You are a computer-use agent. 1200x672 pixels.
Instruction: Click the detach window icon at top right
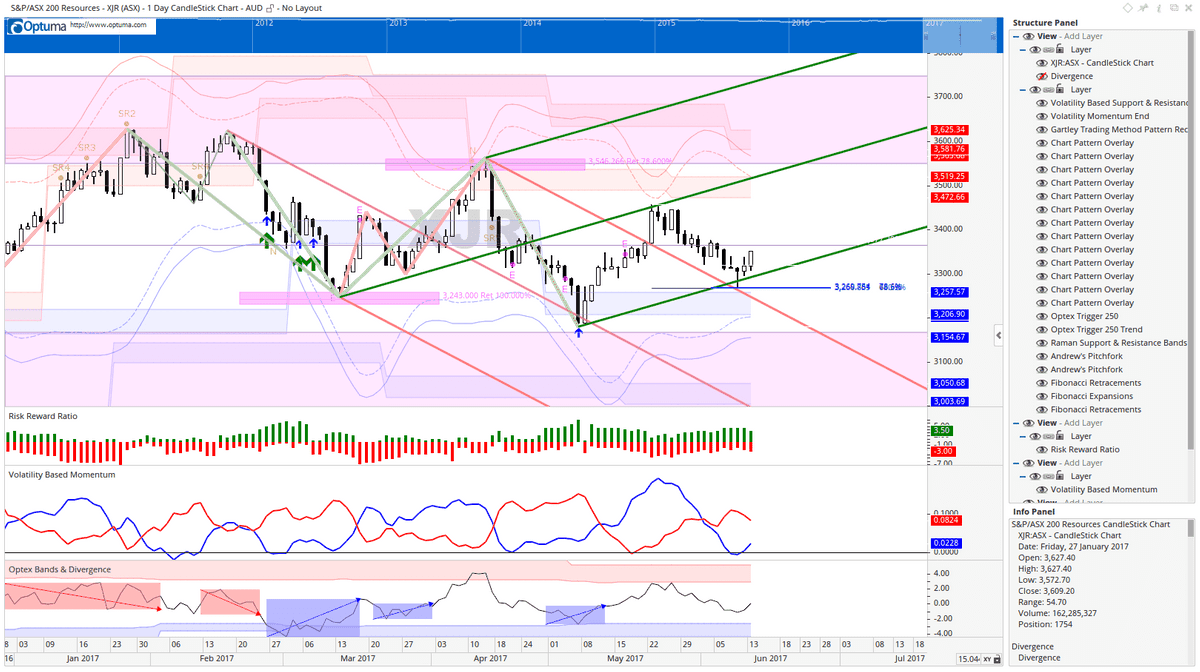pos(1174,7)
